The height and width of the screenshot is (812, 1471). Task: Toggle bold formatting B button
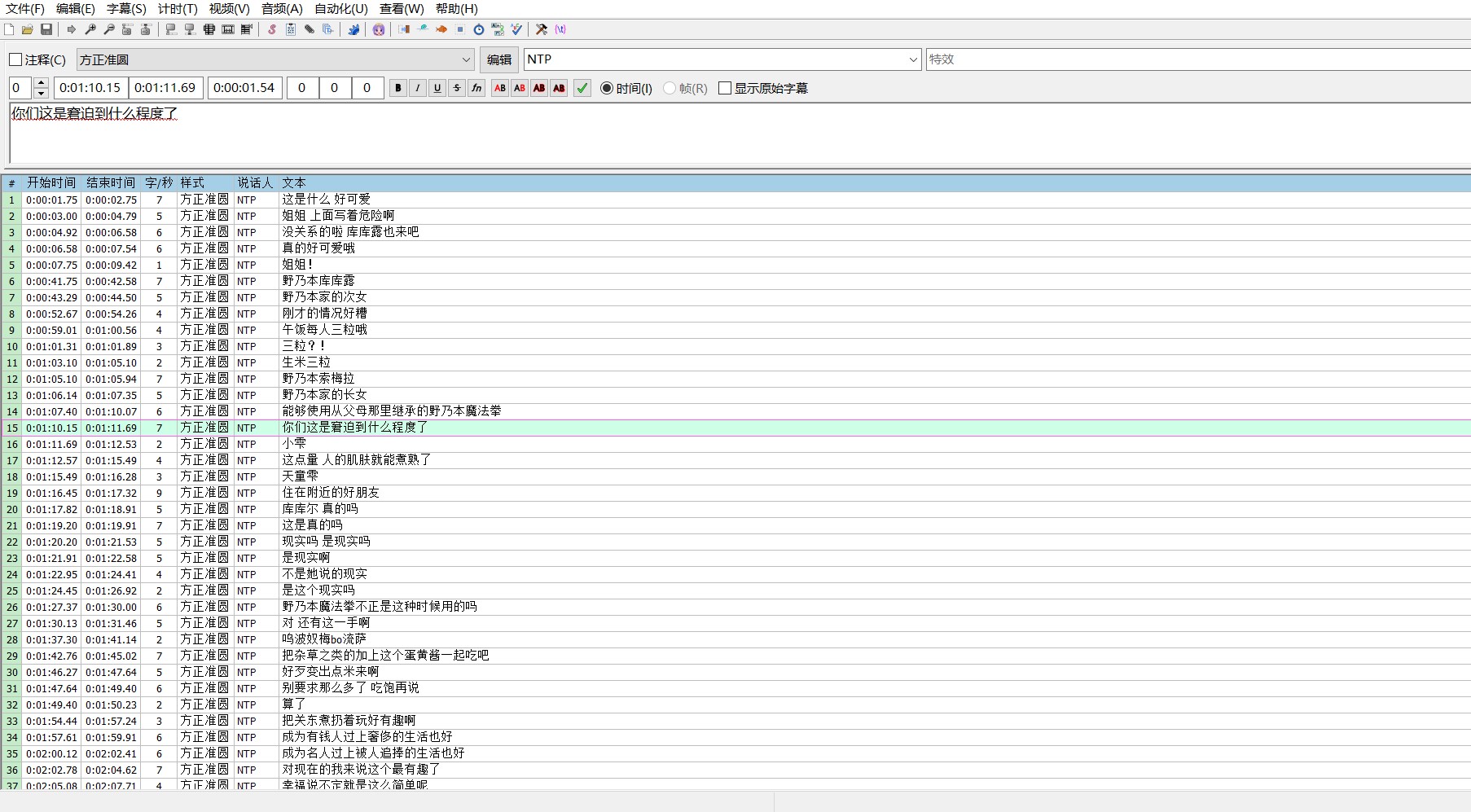pos(398,88)
